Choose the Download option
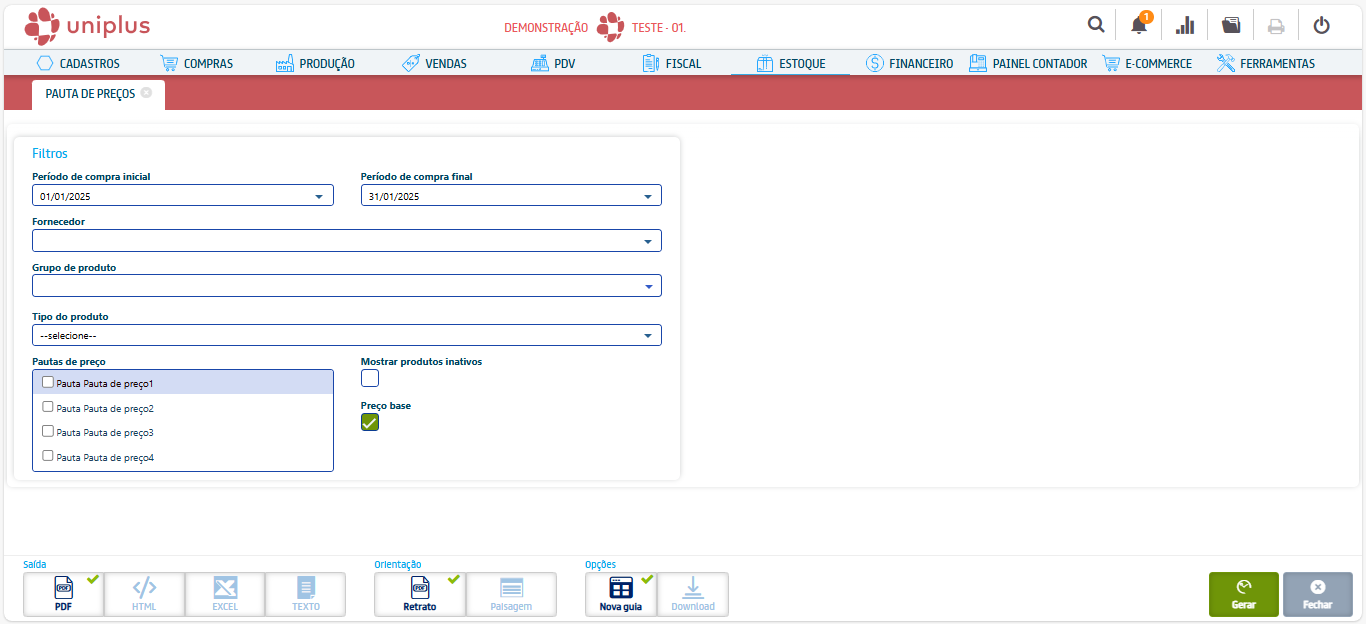 [x=692, y=594]
